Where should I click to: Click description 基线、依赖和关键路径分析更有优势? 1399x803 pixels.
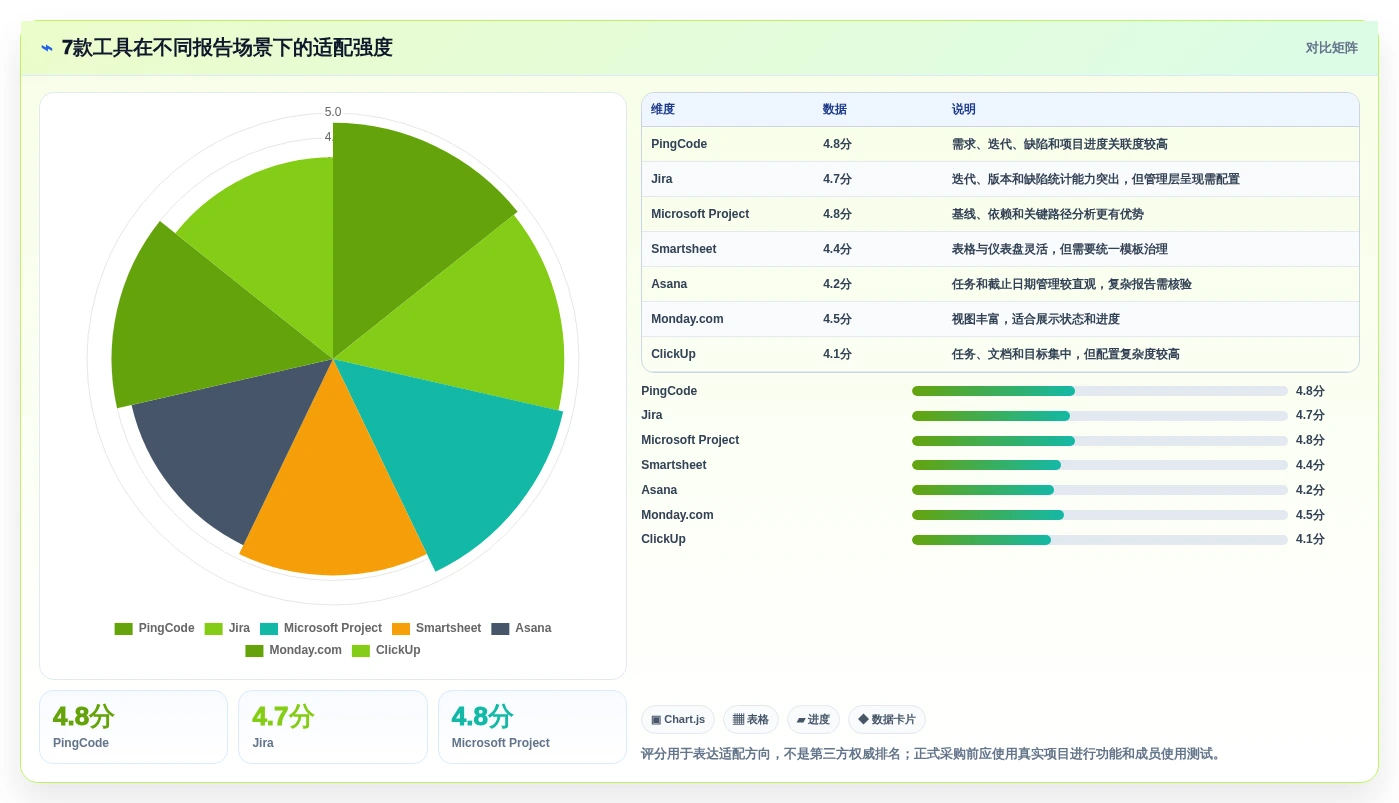point(1048,214)
